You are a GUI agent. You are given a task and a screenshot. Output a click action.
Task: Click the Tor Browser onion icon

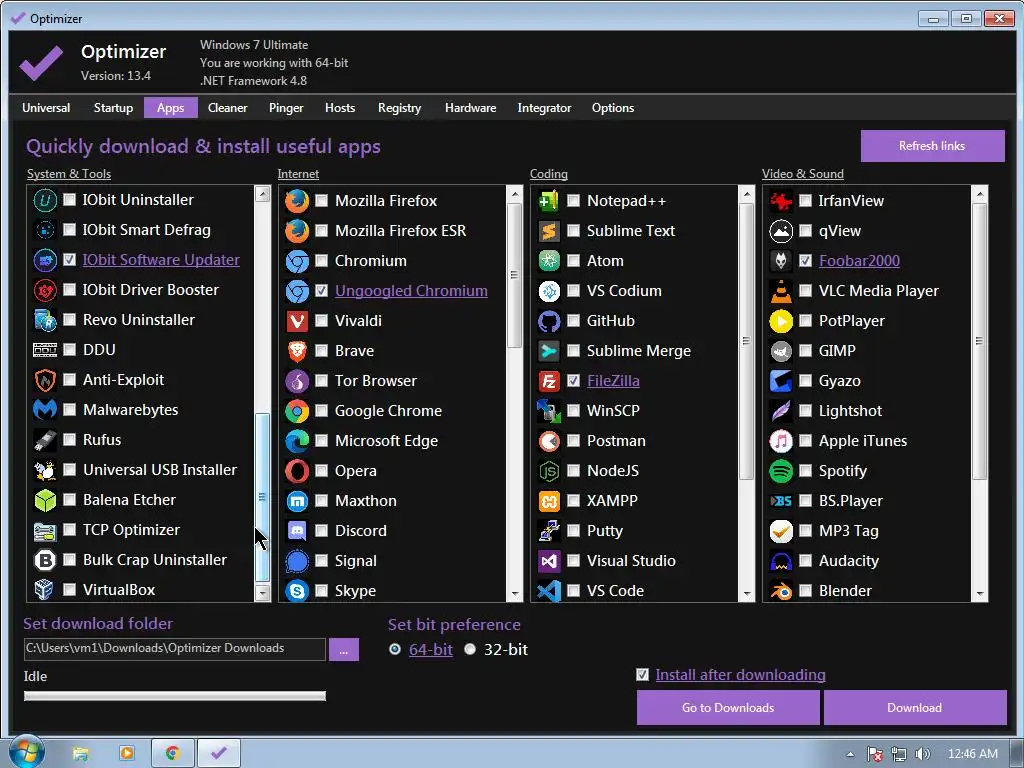pyautogui.click(x=297, y=381)
